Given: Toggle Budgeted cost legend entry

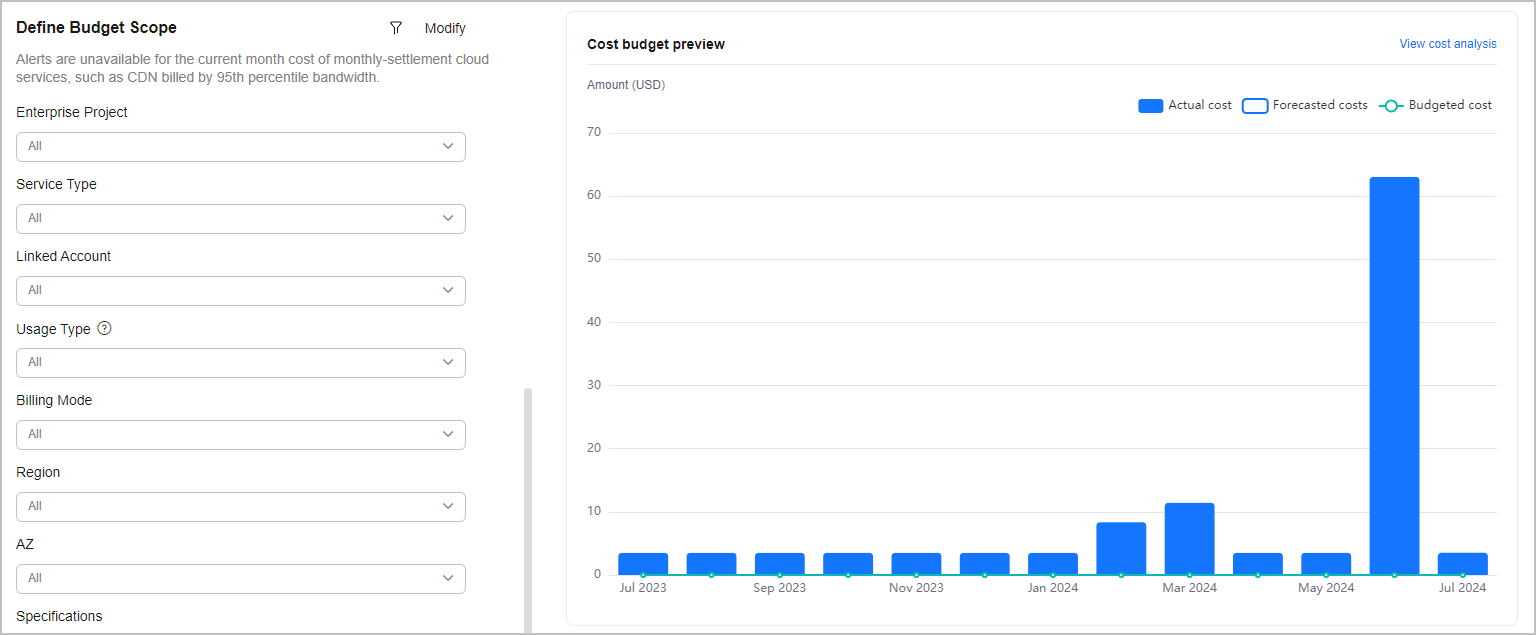Looking at the screenshot, I should coord(1435,105).
